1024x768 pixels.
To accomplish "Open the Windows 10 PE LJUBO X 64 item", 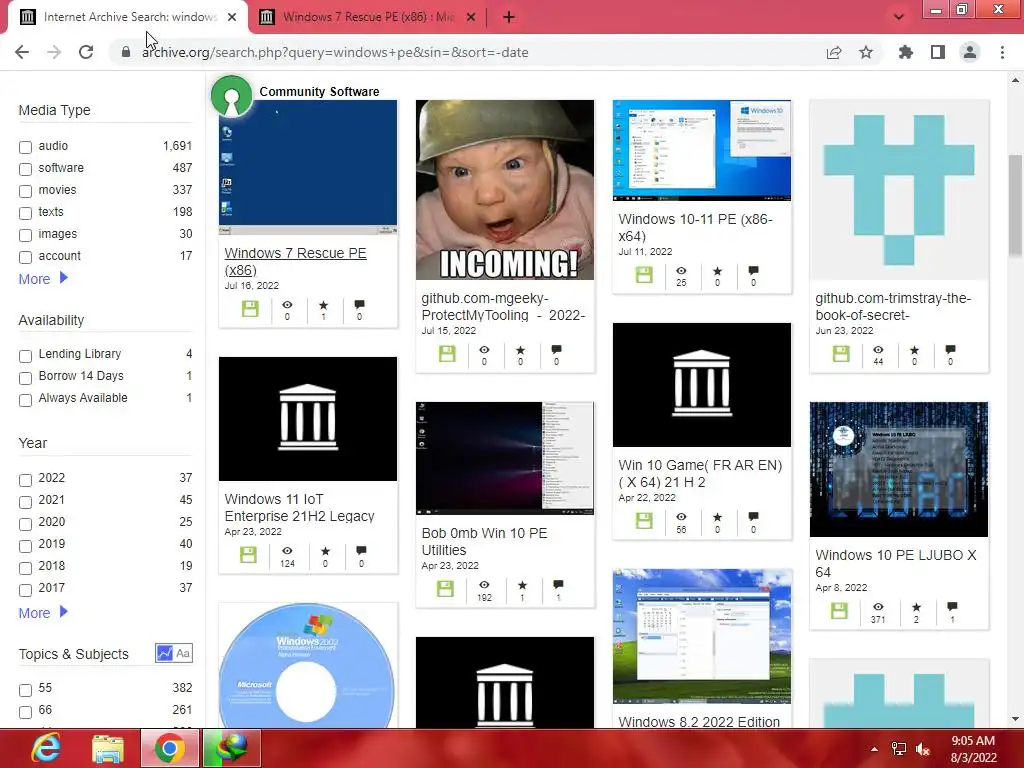I will pos(895,564).
